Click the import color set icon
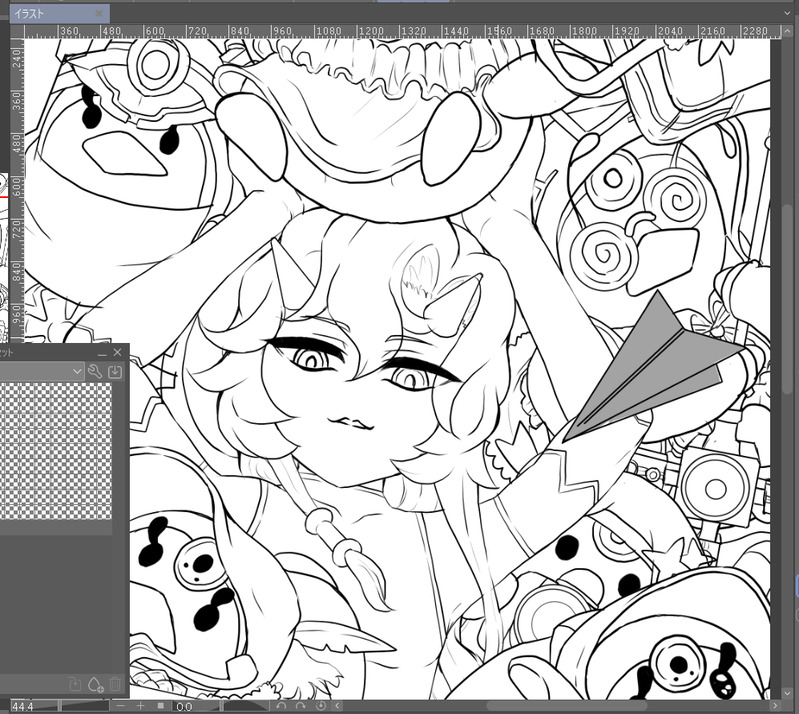This screenshot has height=714, width=799. (115, 371)
